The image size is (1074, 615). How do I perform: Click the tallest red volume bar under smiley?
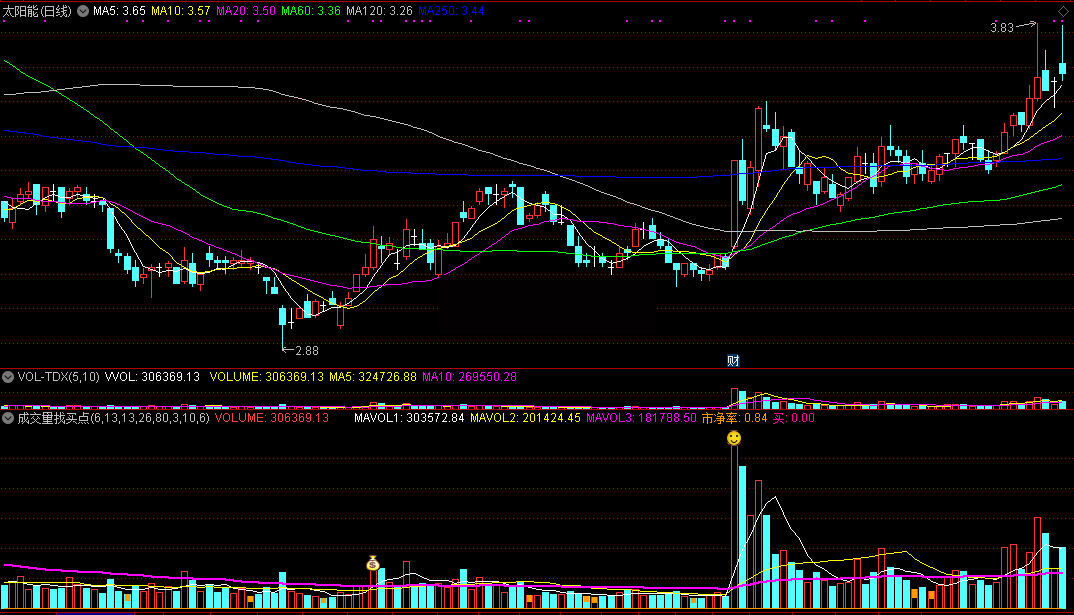click(x=734, y=526)
